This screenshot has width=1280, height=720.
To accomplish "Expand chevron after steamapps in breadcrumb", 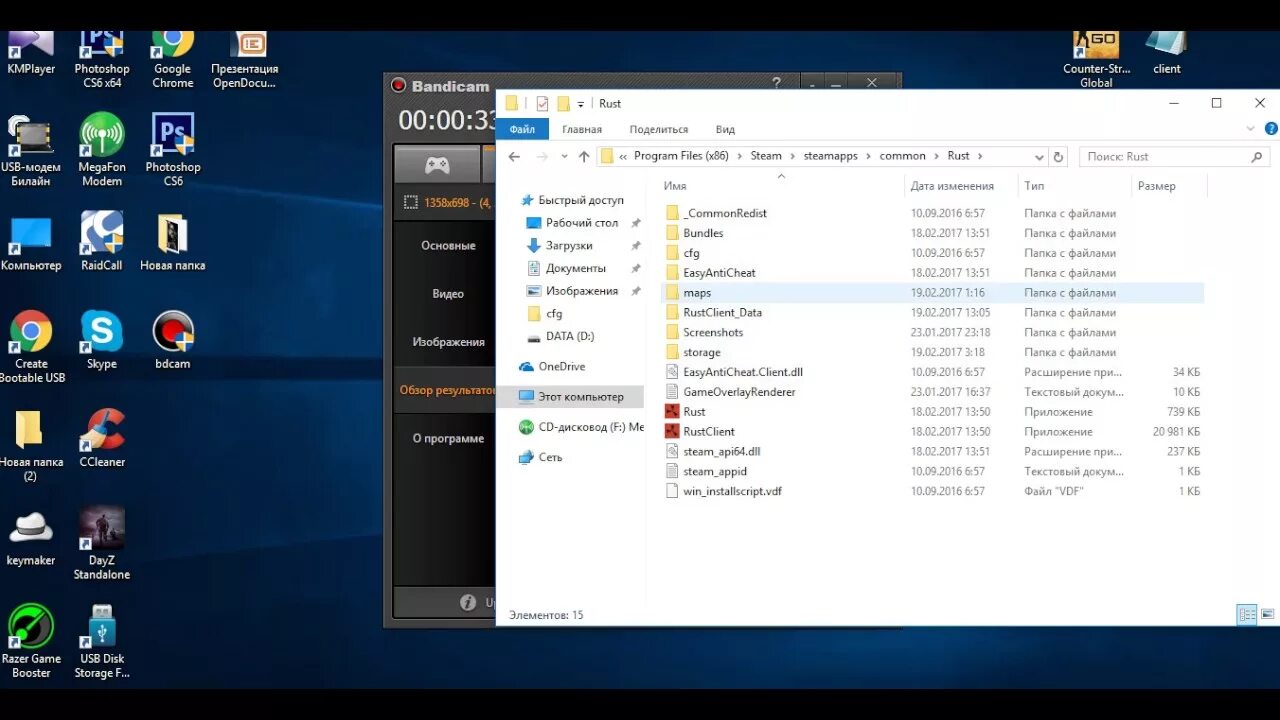I will pos(869,157).
